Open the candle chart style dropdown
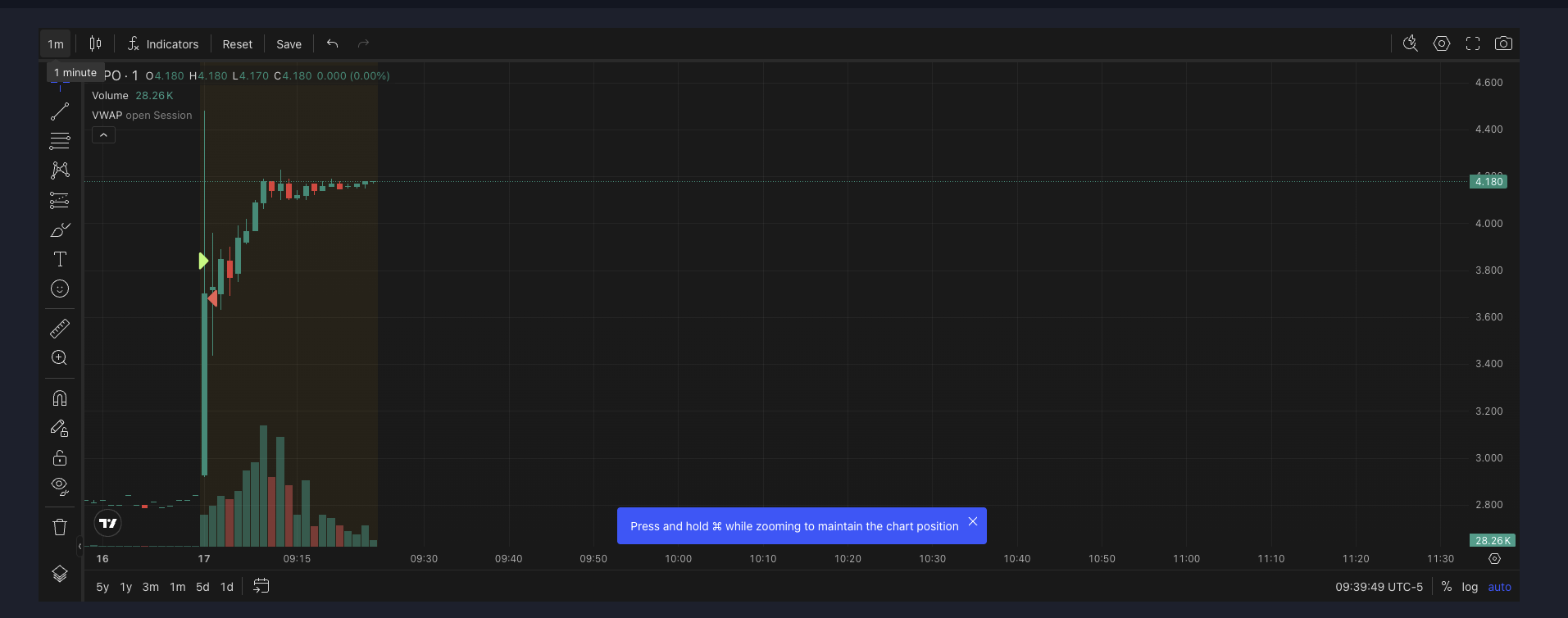1568x618 pixels. 96,44
